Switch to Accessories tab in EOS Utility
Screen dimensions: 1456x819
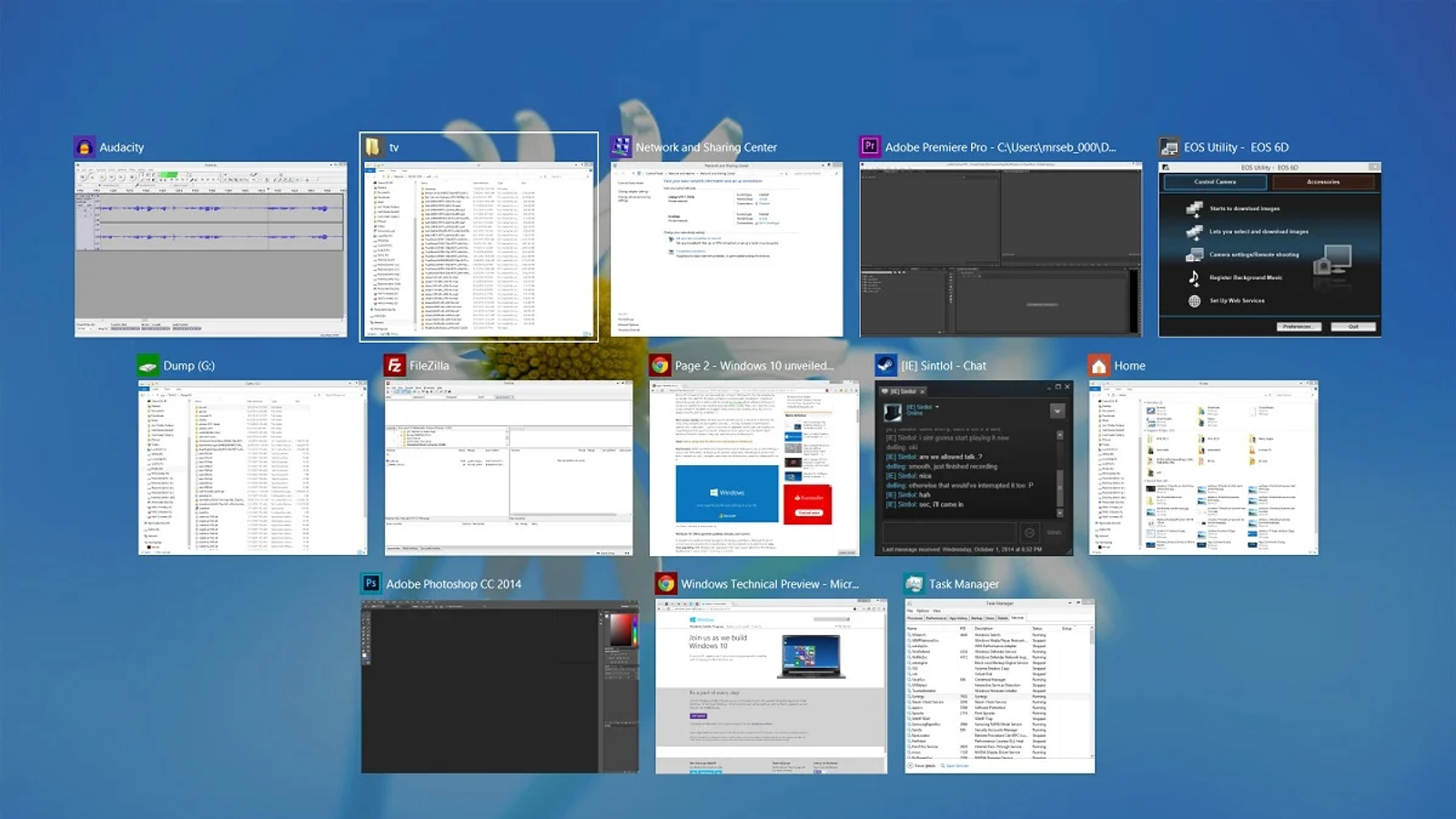(x=1323, y=182)
